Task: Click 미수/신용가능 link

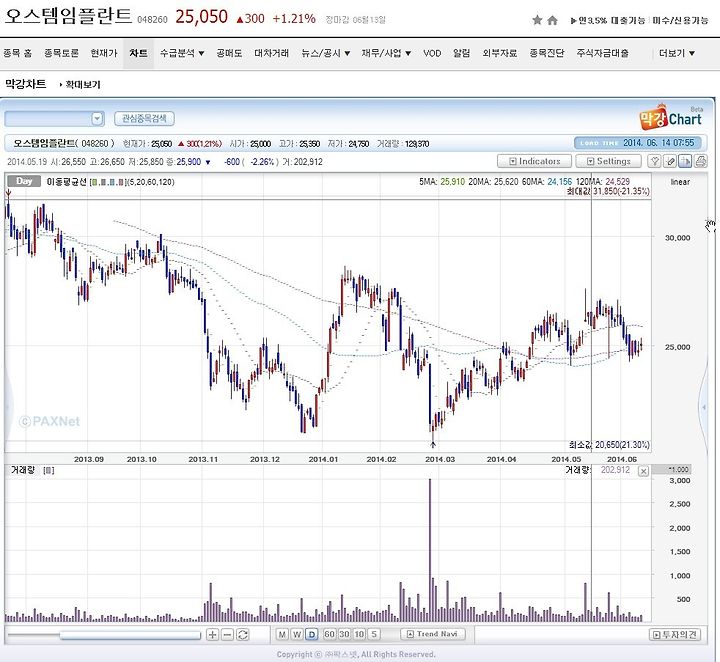Action: coord(681,20)
